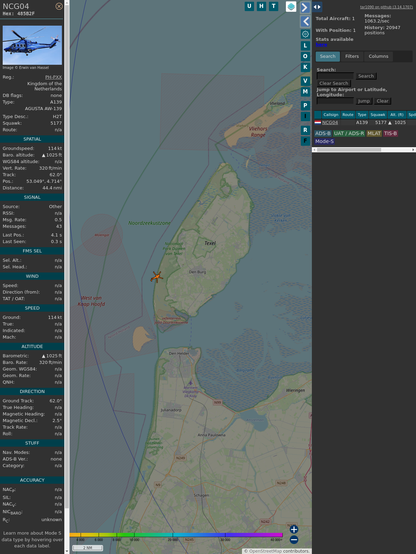Click the P map button
Viewport: 416px width, 554px height.
[x=305, y=105]
